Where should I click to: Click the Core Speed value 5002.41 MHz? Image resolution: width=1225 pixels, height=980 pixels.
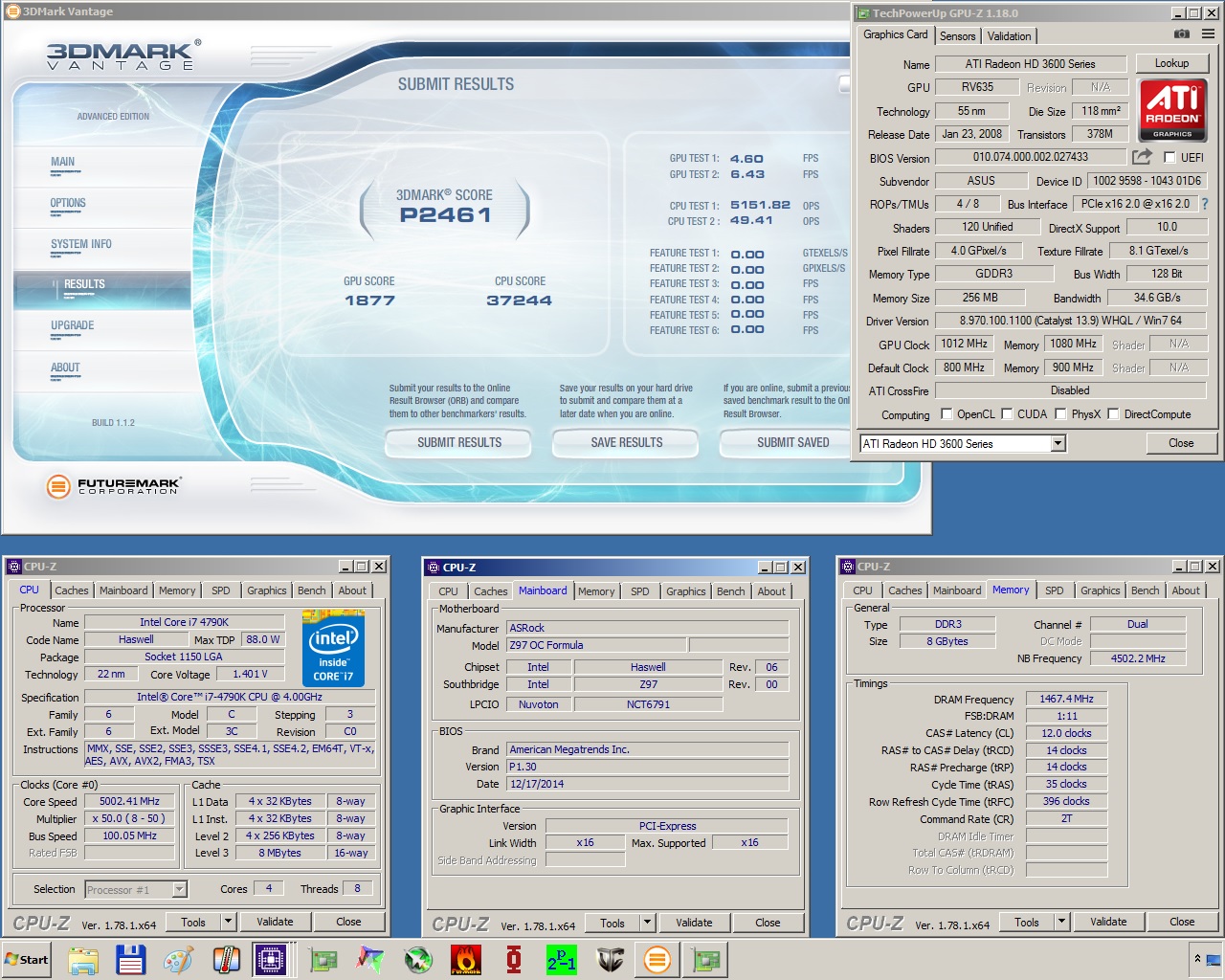(129, 802)
